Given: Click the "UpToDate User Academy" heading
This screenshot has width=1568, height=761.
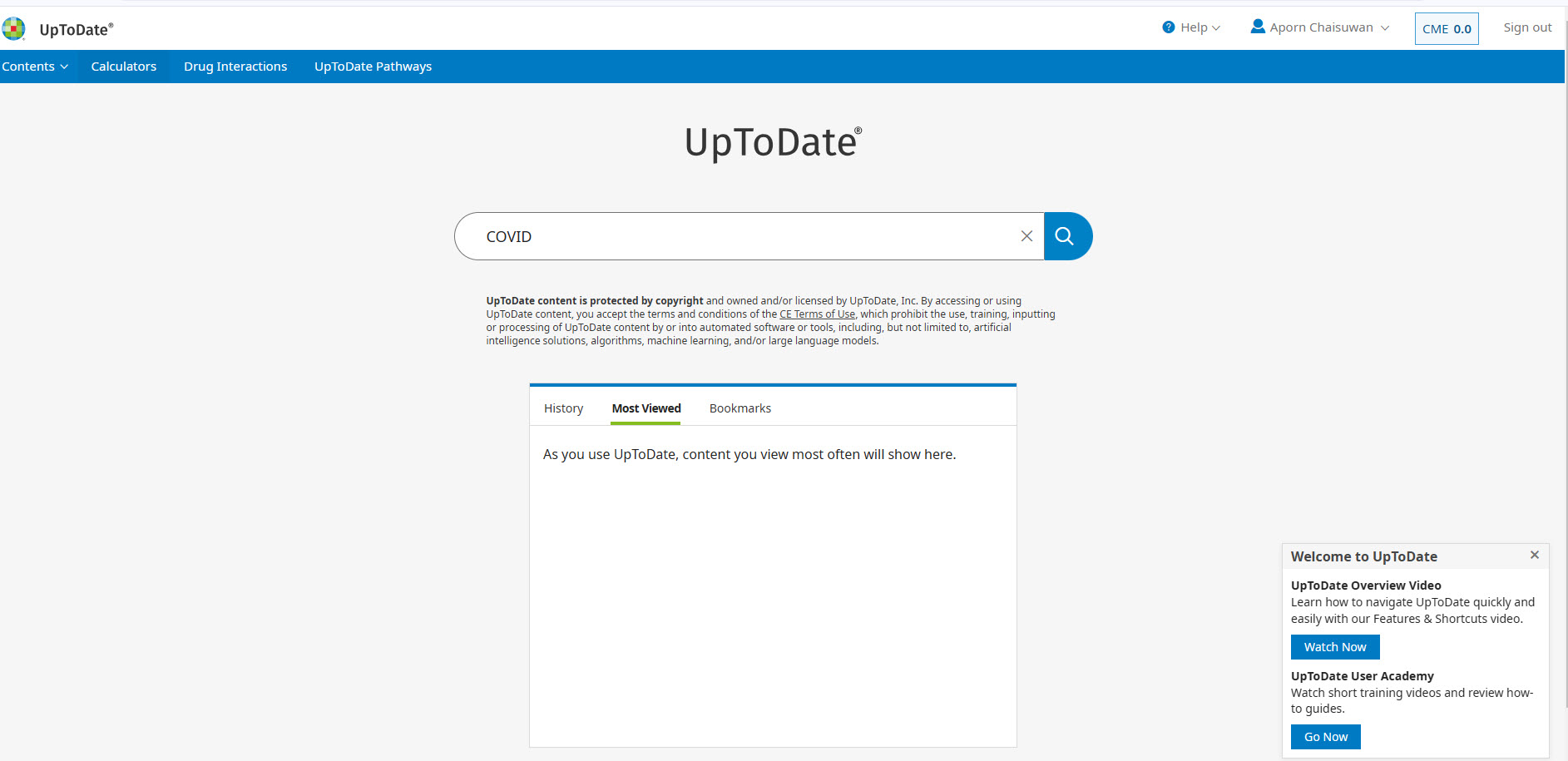Looking at the screenshot, I should (x=1363, y=676).
